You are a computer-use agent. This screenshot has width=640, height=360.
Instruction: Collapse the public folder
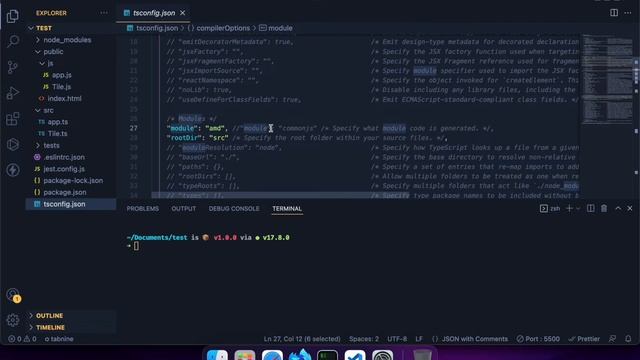click(53, 52)
